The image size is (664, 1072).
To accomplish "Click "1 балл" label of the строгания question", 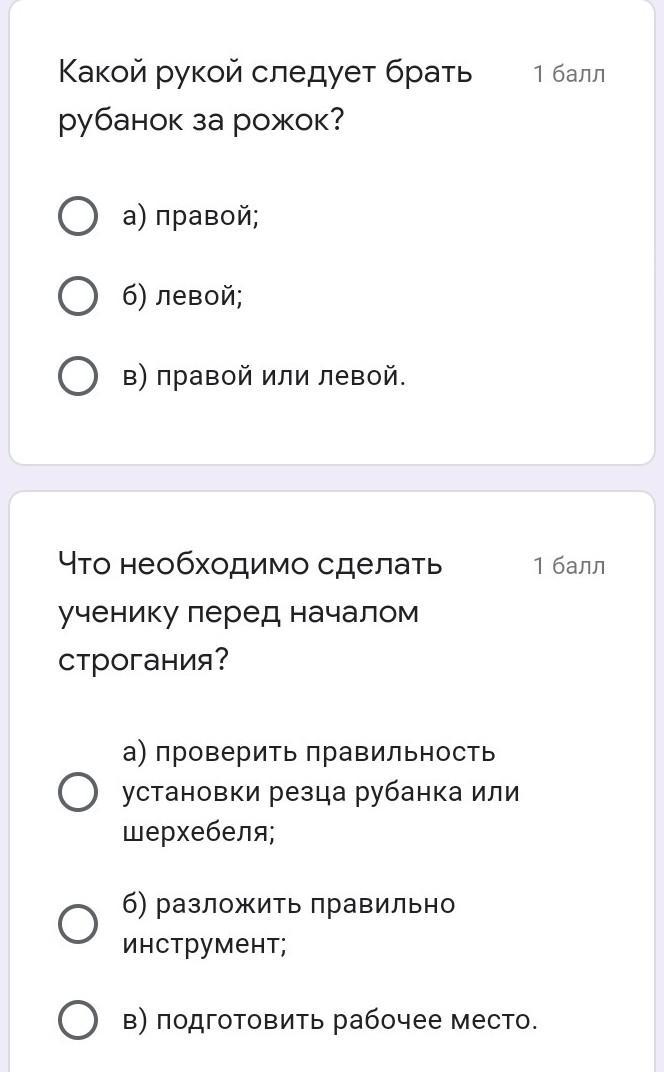I will (x=569, y=566).
